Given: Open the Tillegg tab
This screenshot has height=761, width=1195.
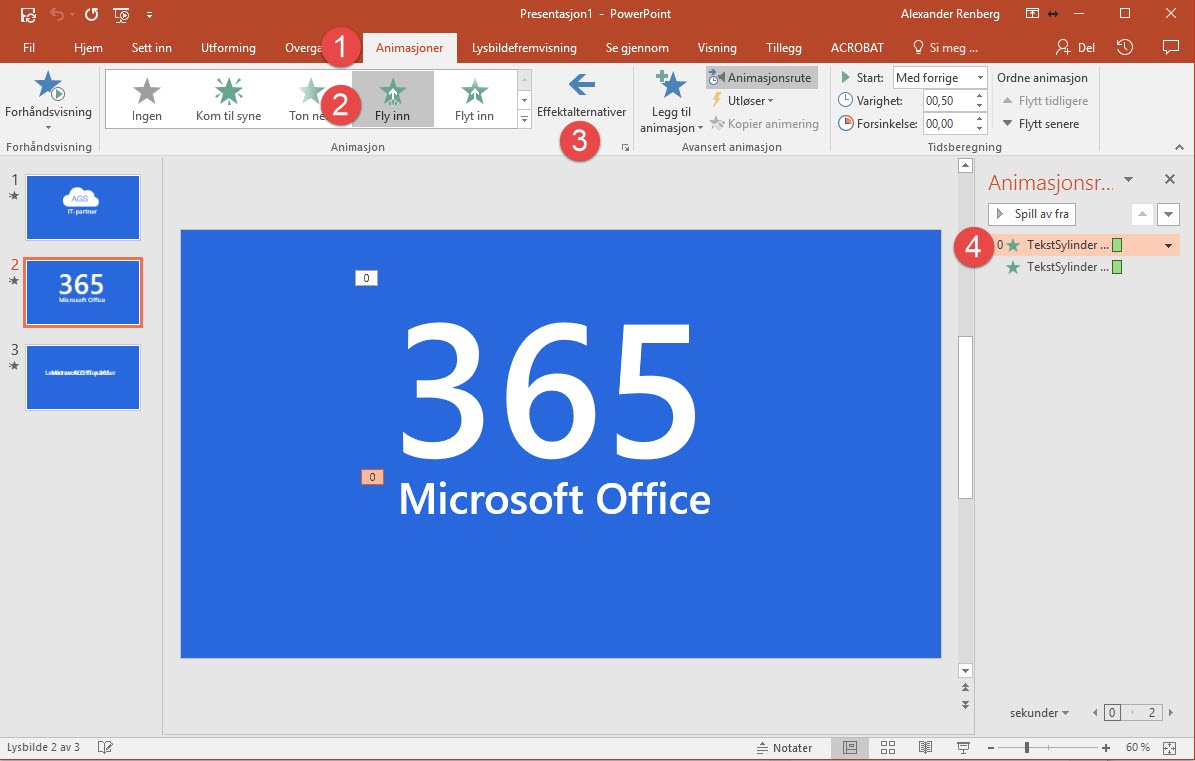Looking at the screenshot, I should [x=783, y=47].
